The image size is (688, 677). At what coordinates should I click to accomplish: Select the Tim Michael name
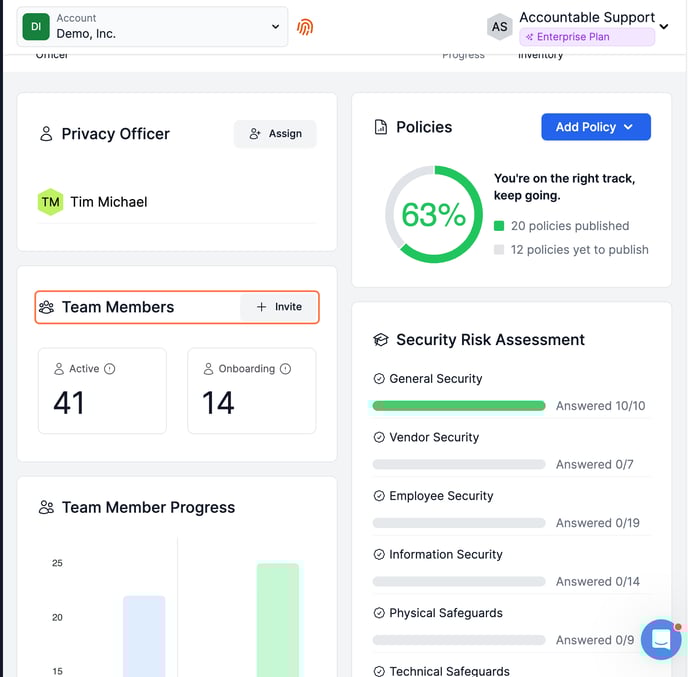[x=109, y=202]
